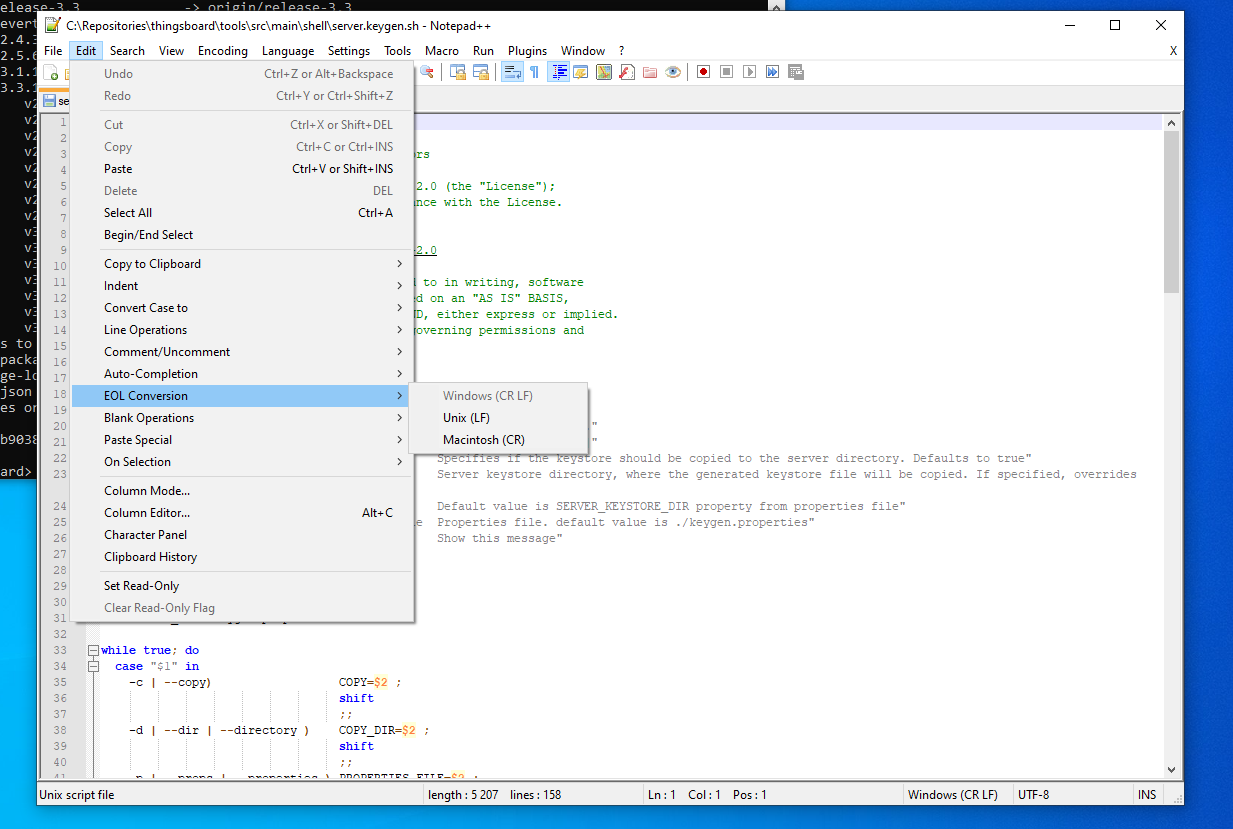Open the Run menu
Image resolution: width=1233 pixels, height=829 pixels.
point(483,51)
